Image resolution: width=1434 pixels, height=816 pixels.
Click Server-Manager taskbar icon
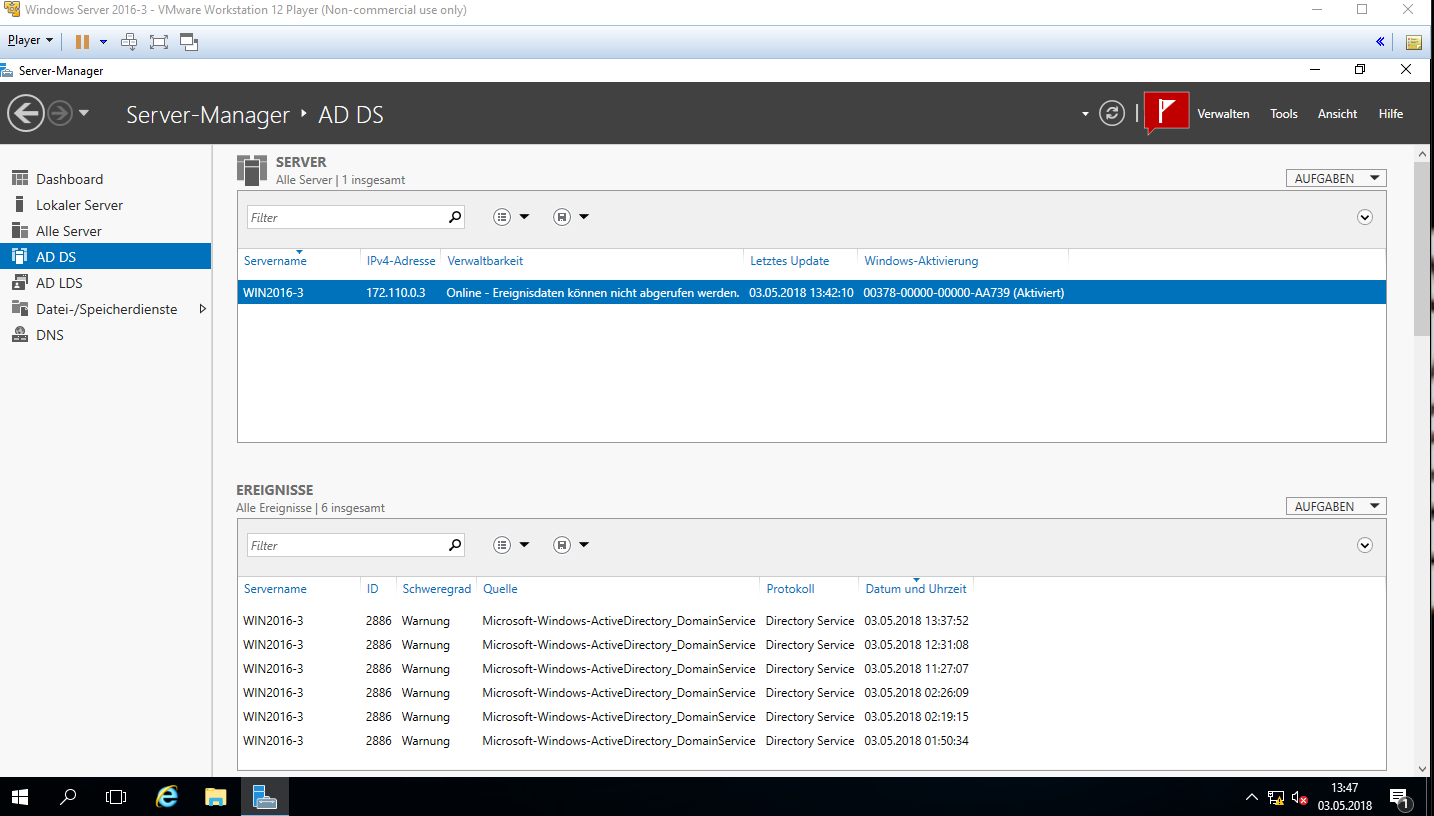[264, 797]
